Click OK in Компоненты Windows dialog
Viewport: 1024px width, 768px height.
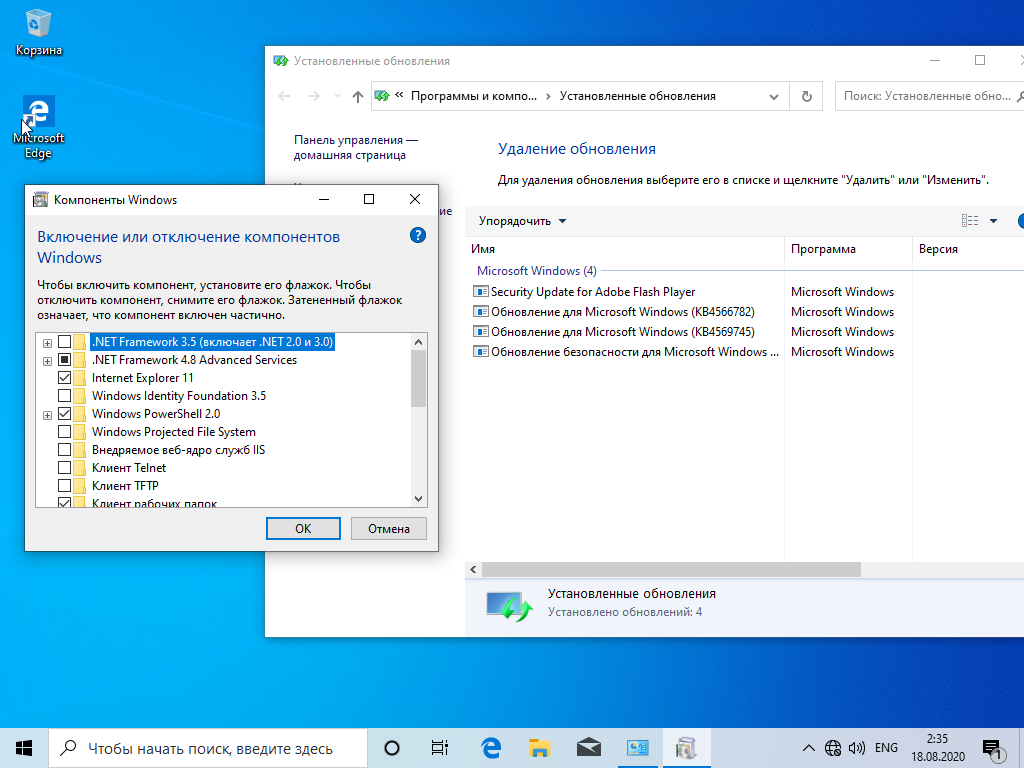point(303,528)
